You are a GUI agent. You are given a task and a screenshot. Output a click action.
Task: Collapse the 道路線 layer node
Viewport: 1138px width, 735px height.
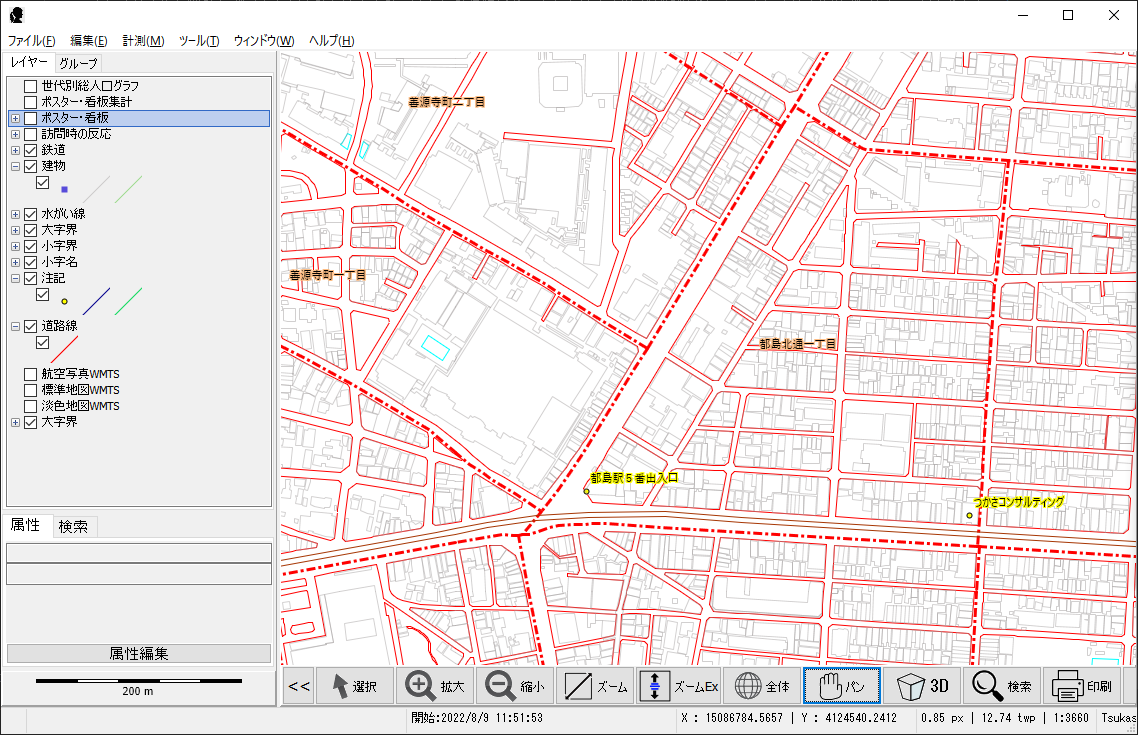coord(16,326)
